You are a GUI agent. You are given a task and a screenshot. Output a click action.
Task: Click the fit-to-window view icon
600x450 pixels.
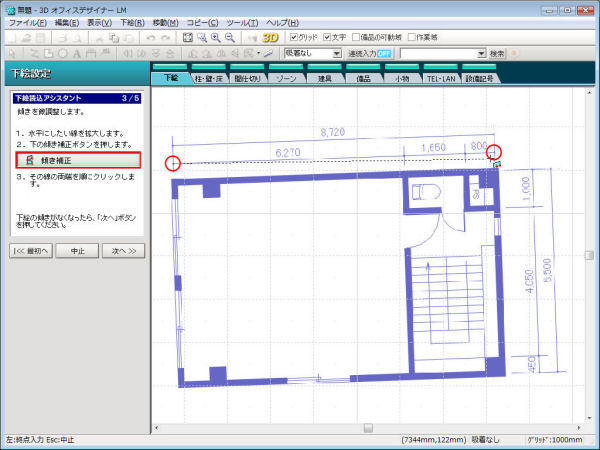pos(187,37)
